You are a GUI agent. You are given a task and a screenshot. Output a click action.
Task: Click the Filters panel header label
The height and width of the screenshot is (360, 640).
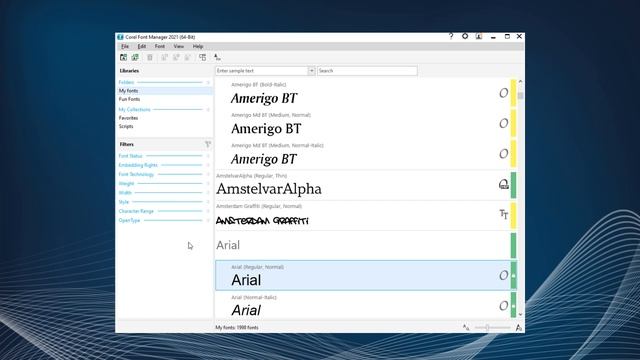click(127, 144)
